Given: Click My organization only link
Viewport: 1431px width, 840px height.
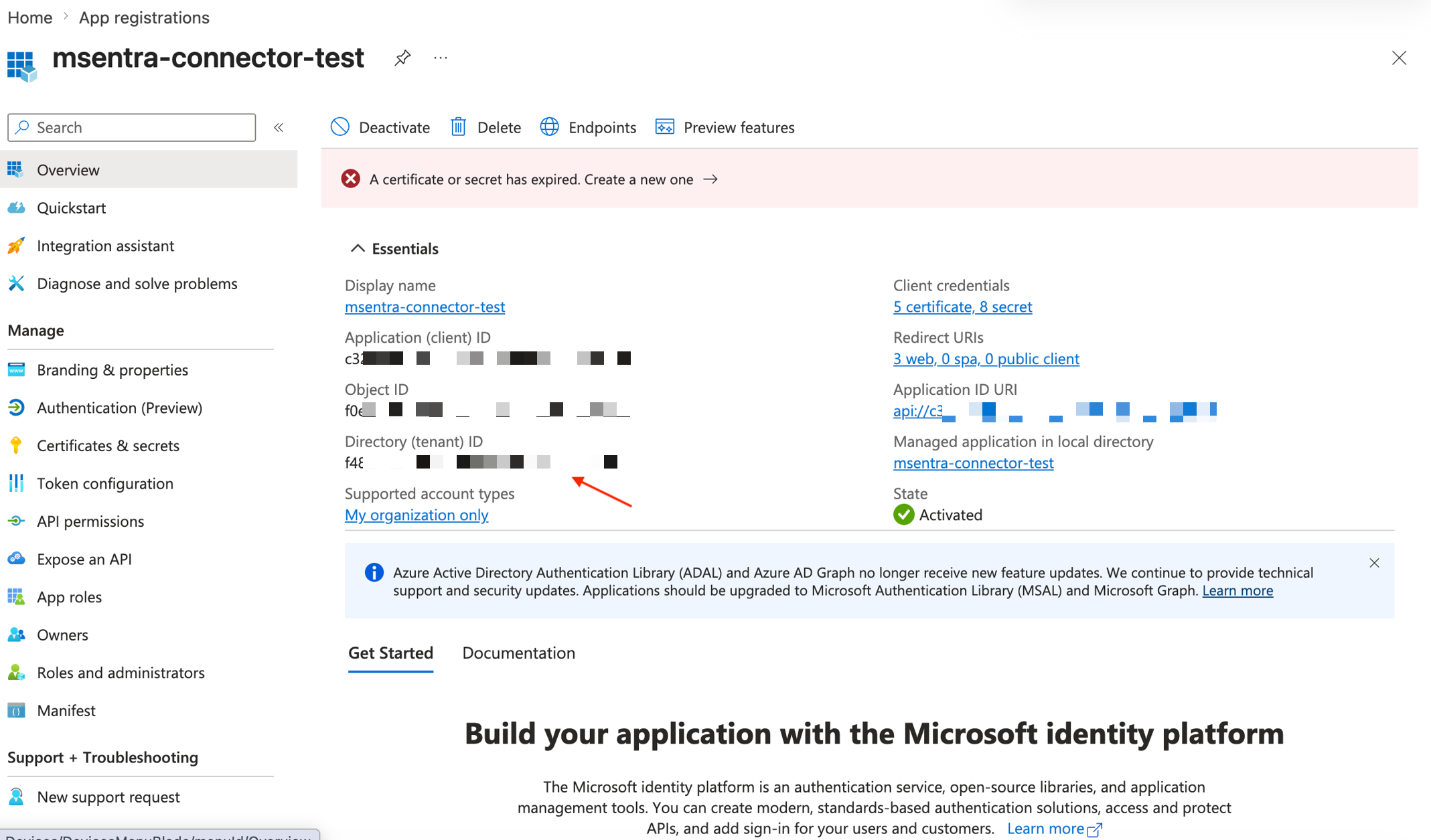Looking at the screenshot, I should pos(417,515).
